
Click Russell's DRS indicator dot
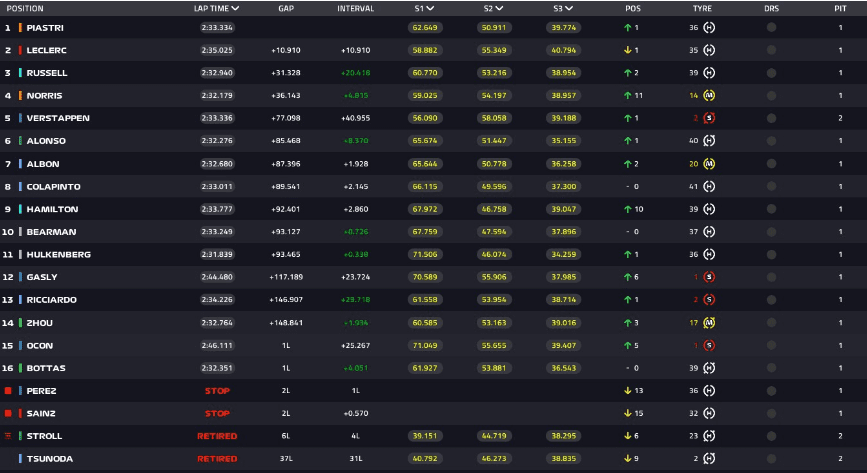tap(771, 73)
